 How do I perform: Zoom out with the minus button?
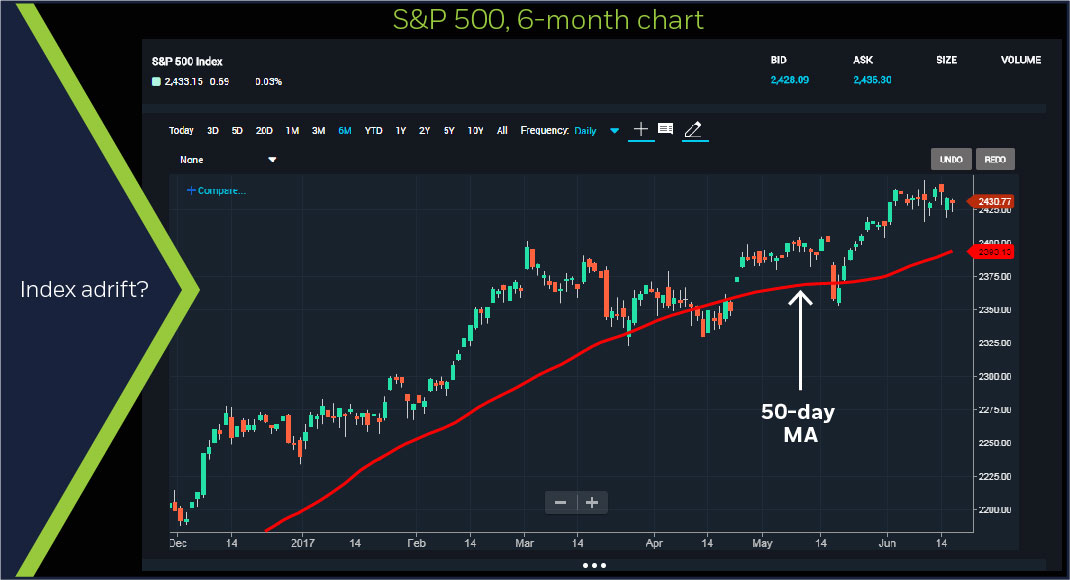click(560, 502)
